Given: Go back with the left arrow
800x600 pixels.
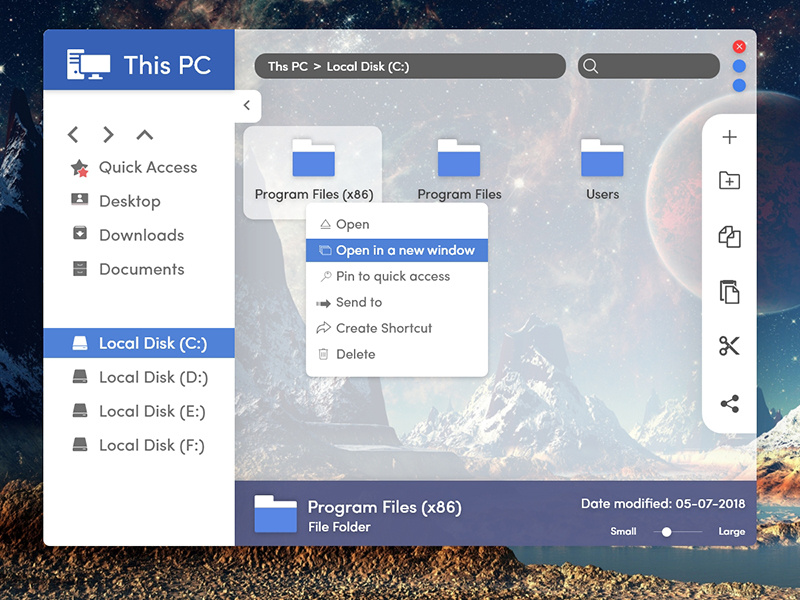Looking at the screenshot, I should pyautogui.click(x=73, y=135).
